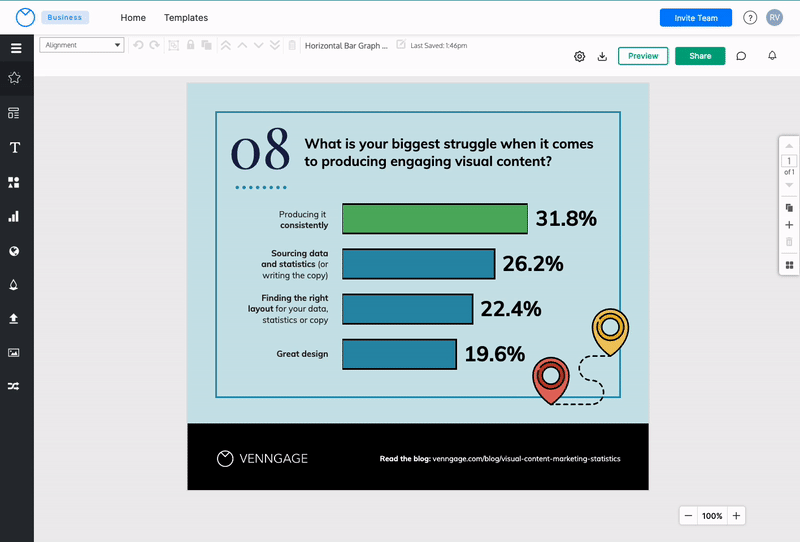Click the Invite Team button
Screen dimensions: 800x542
click(x=695, y=18)
